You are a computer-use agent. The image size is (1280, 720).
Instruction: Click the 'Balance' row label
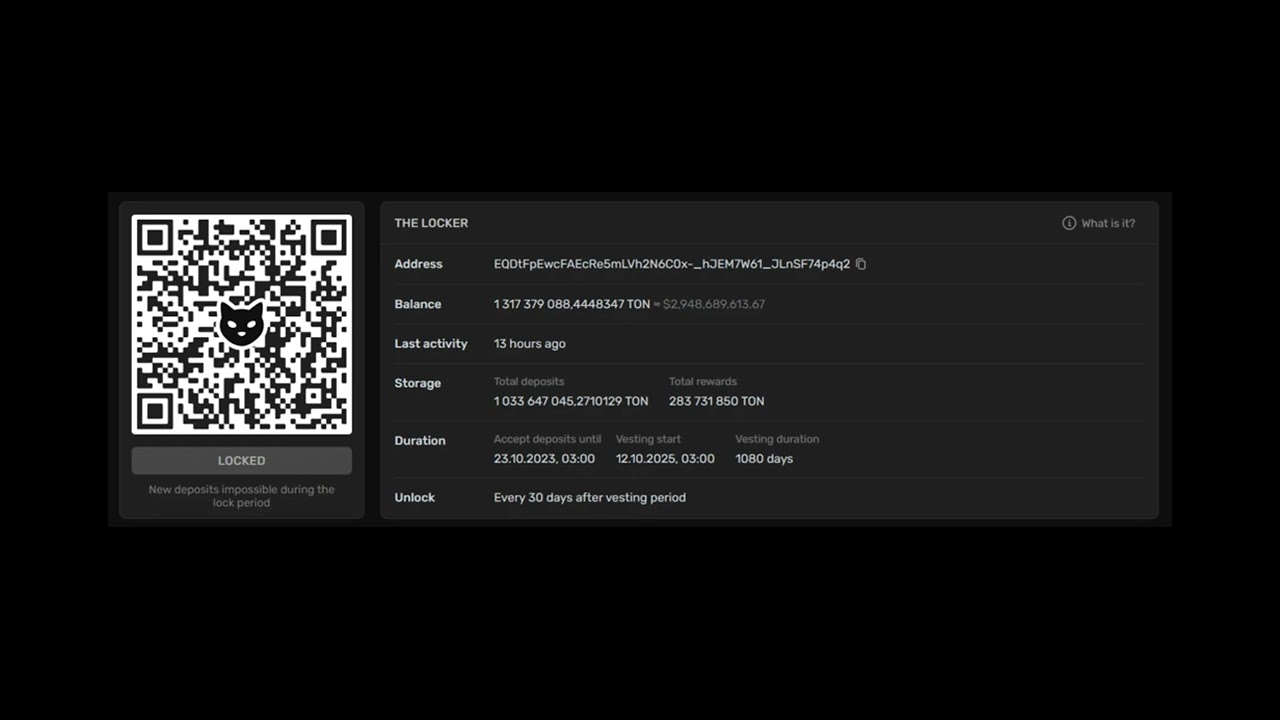pos(418,304)
